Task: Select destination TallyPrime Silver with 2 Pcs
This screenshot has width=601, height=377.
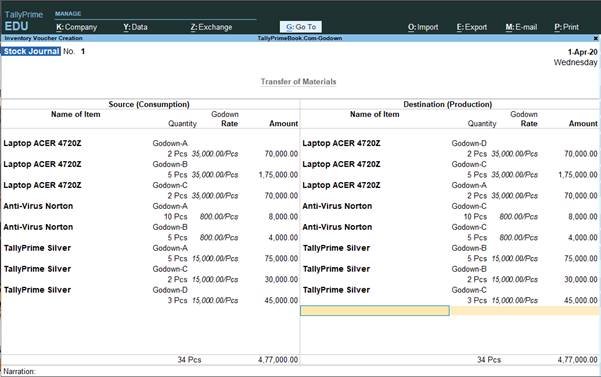Action: pyautogui.click(x=336, y=269)
